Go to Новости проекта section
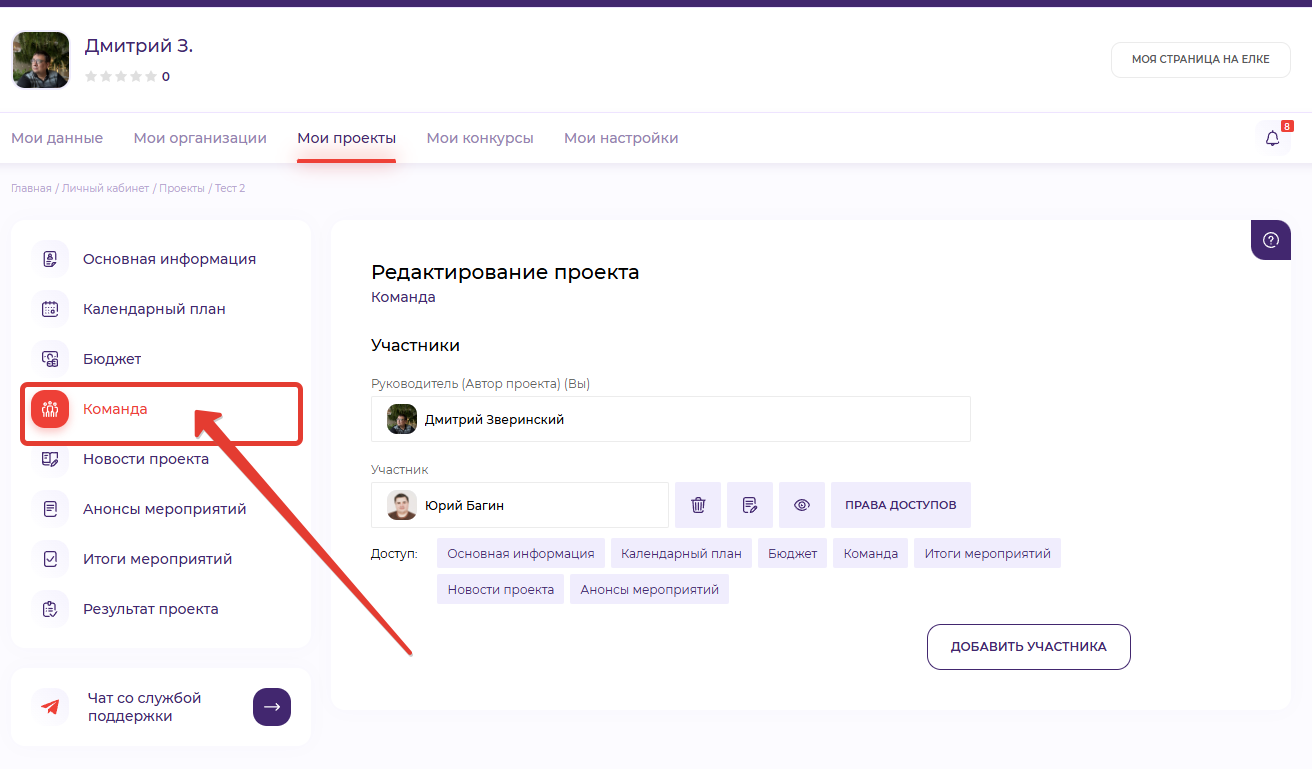The width and height of the screenshot is (1312, 769). (x=146, y=459)
